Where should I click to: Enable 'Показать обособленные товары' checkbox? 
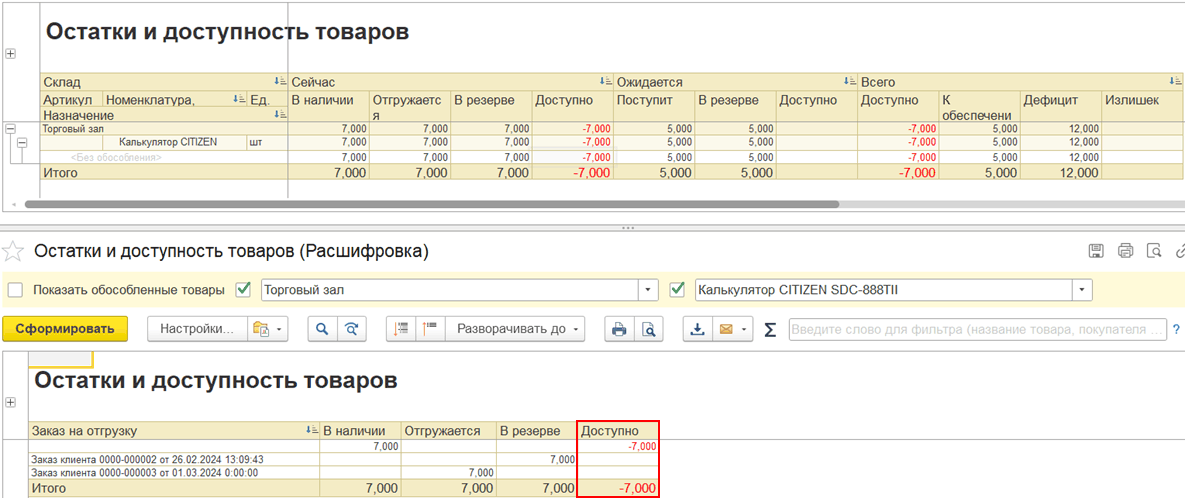click(15, 290)
